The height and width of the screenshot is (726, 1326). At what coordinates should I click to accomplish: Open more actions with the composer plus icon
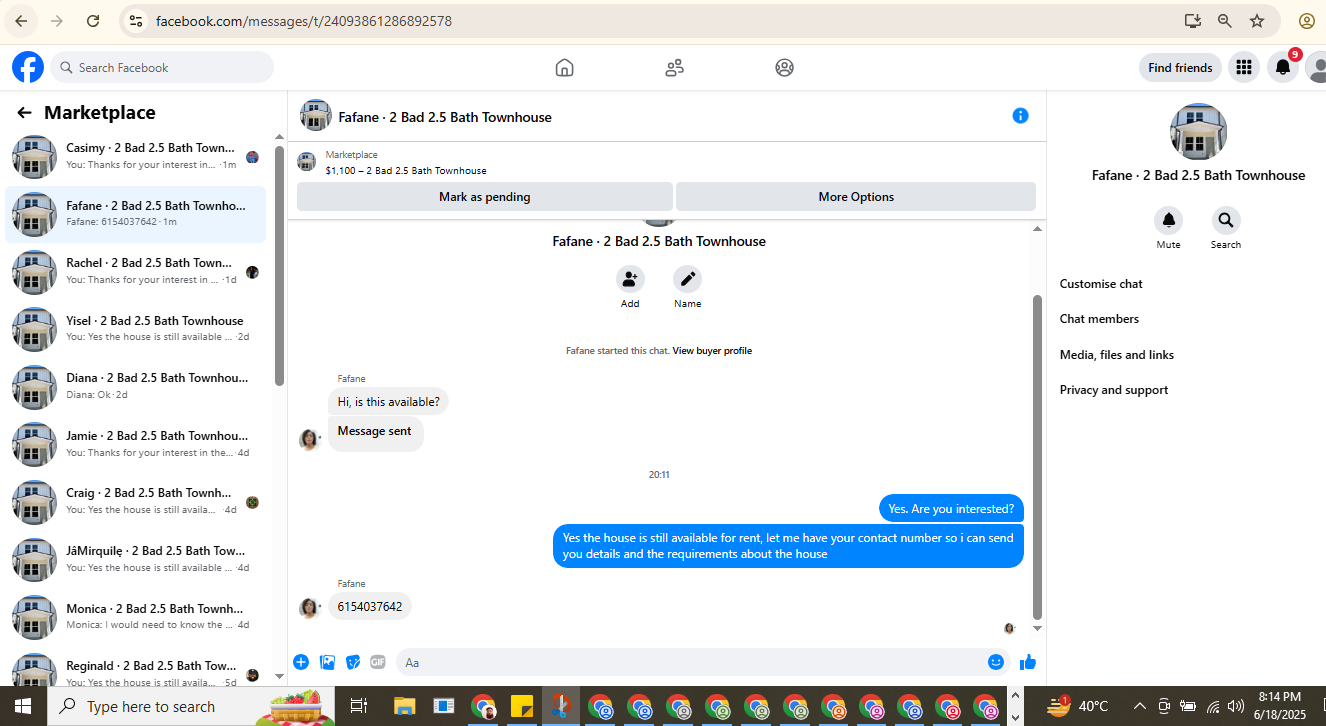[301, 662]
